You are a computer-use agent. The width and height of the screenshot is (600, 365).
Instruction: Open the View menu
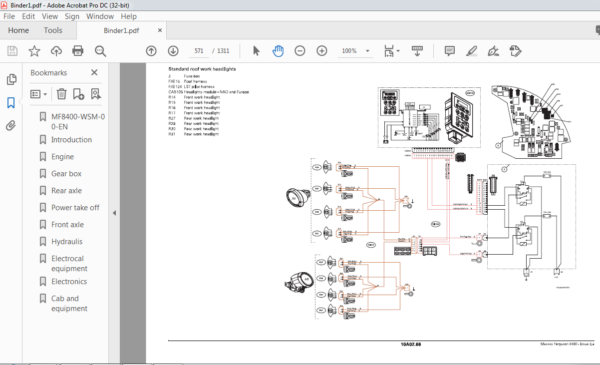click(x=50, y=16)
